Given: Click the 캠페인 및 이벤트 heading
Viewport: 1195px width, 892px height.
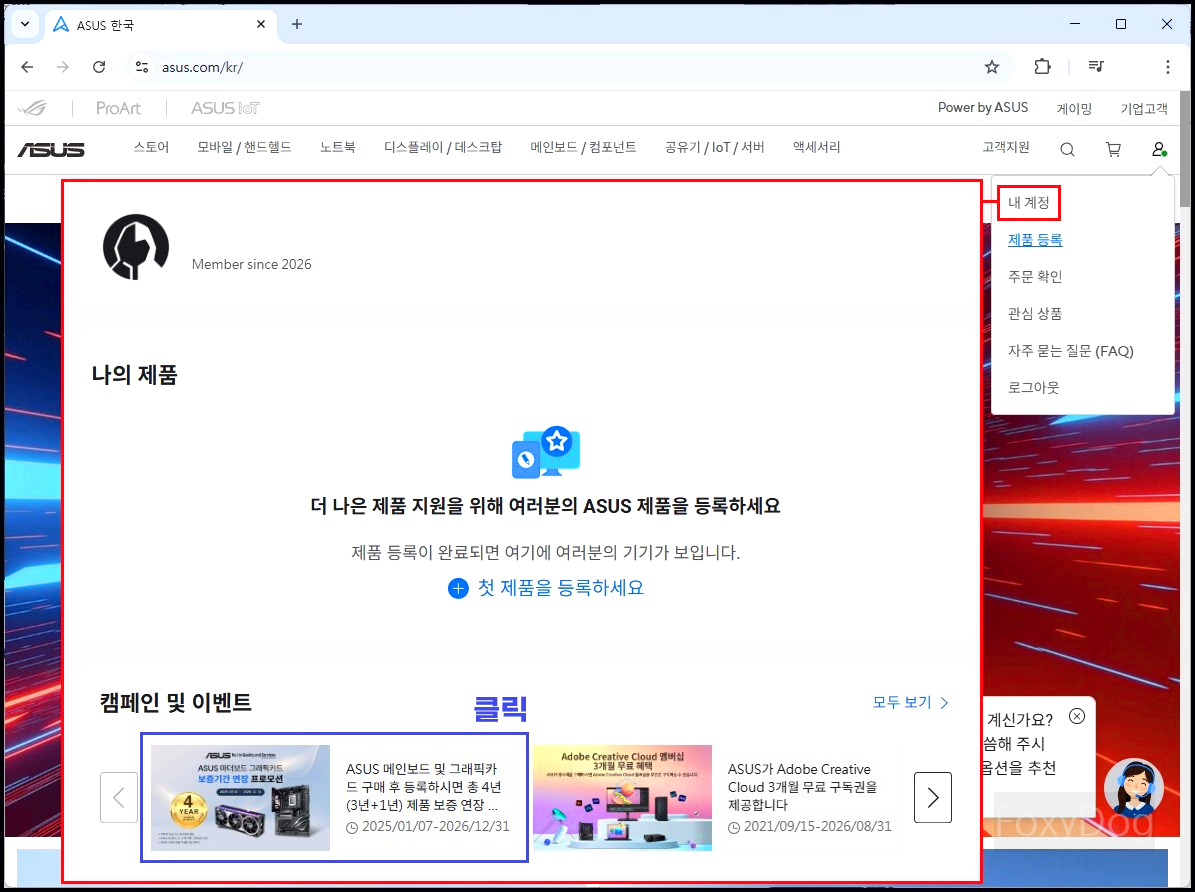Looking at the screenshot, I should pyautogui.click(x=175, y=703).
